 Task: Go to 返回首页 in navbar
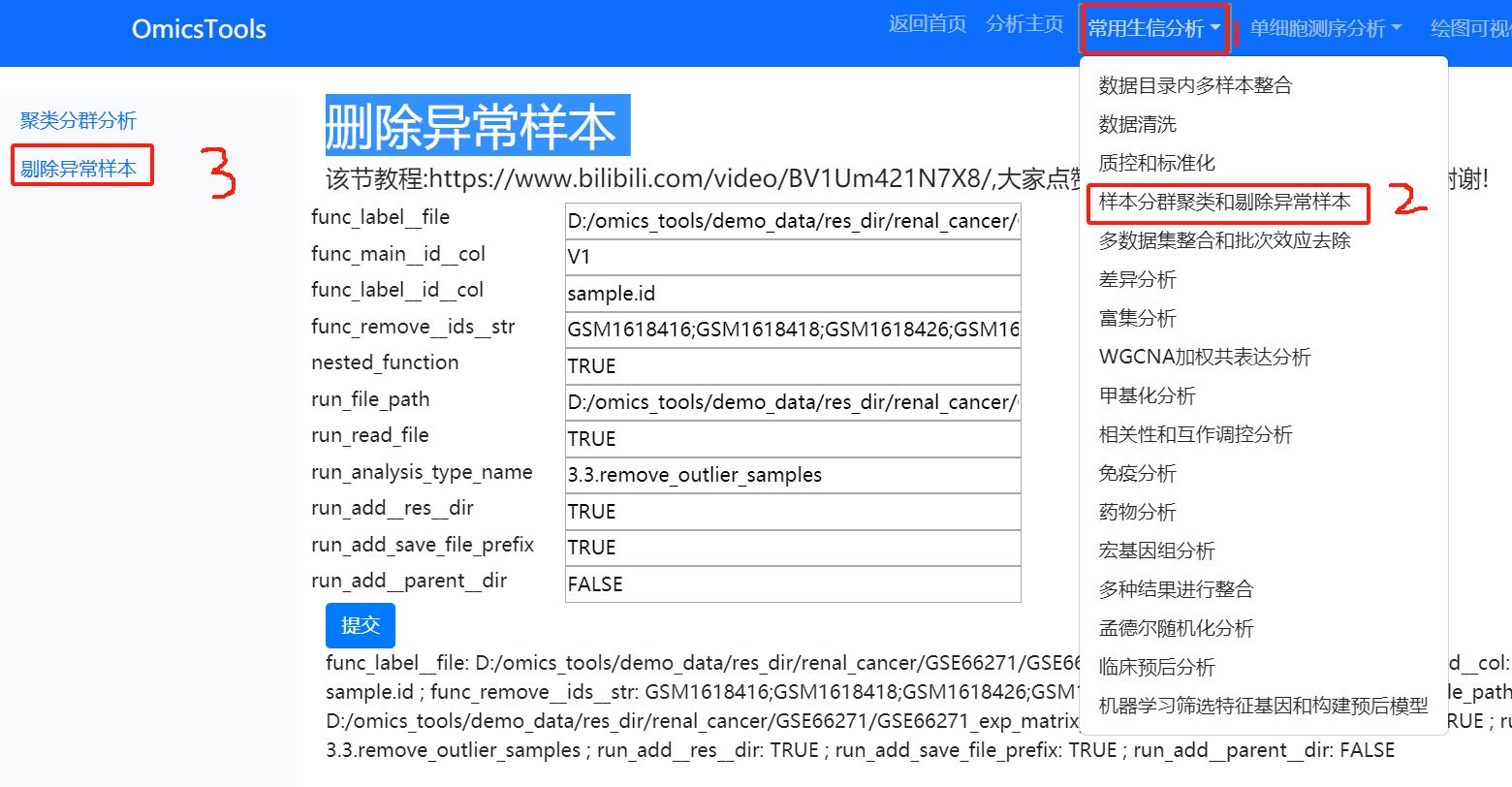point(928,24)
